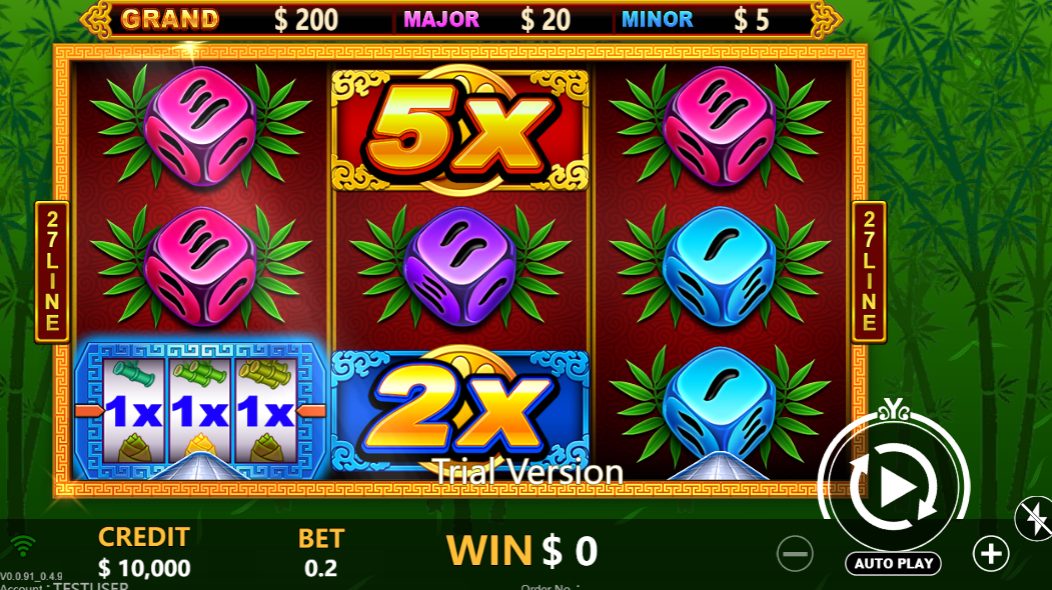Click the mini slot 1x bonus symbol

(201, 410)
